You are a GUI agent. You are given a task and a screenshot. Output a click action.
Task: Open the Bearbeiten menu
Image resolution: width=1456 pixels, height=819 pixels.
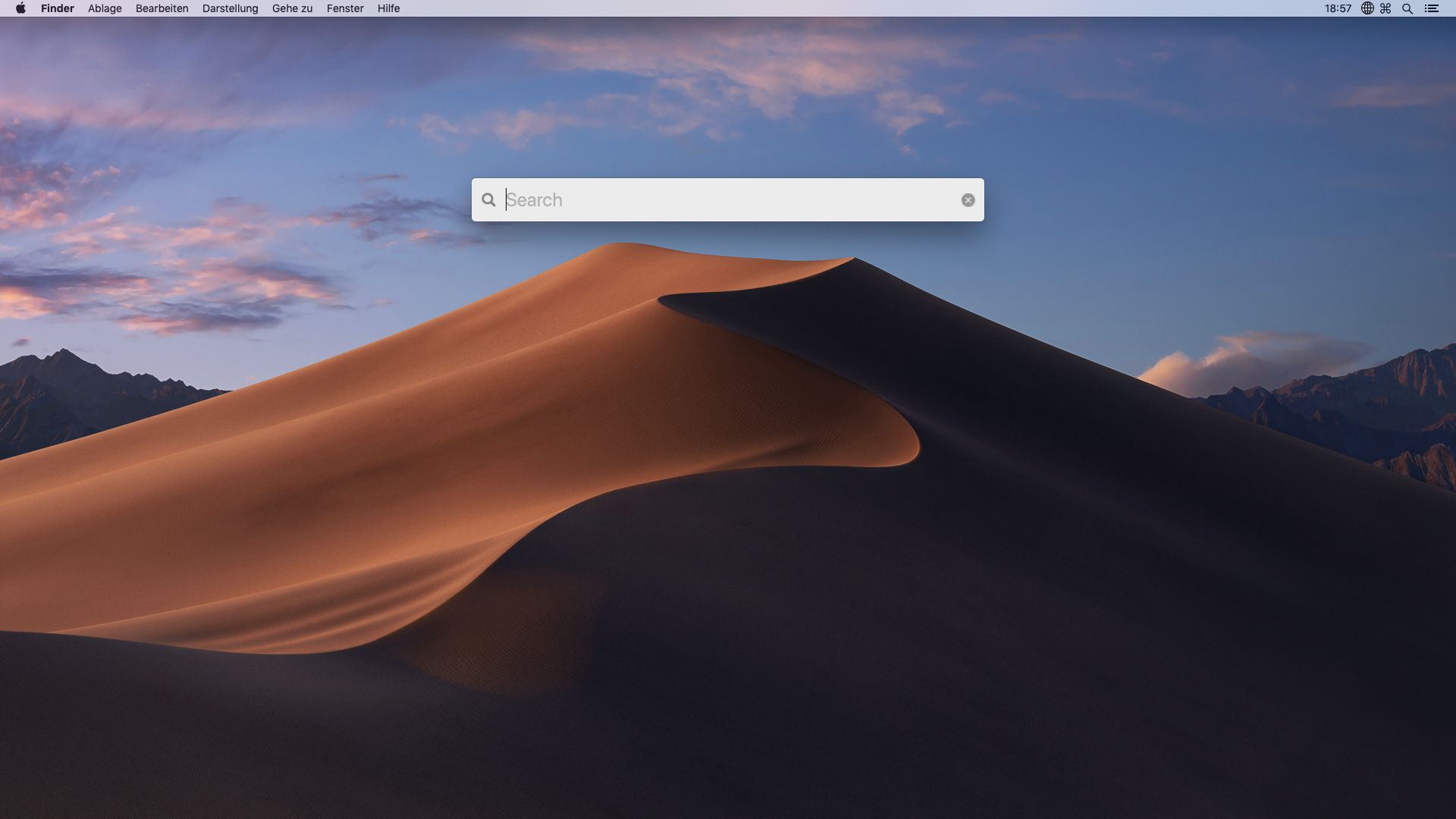click(x=162, y=8)
